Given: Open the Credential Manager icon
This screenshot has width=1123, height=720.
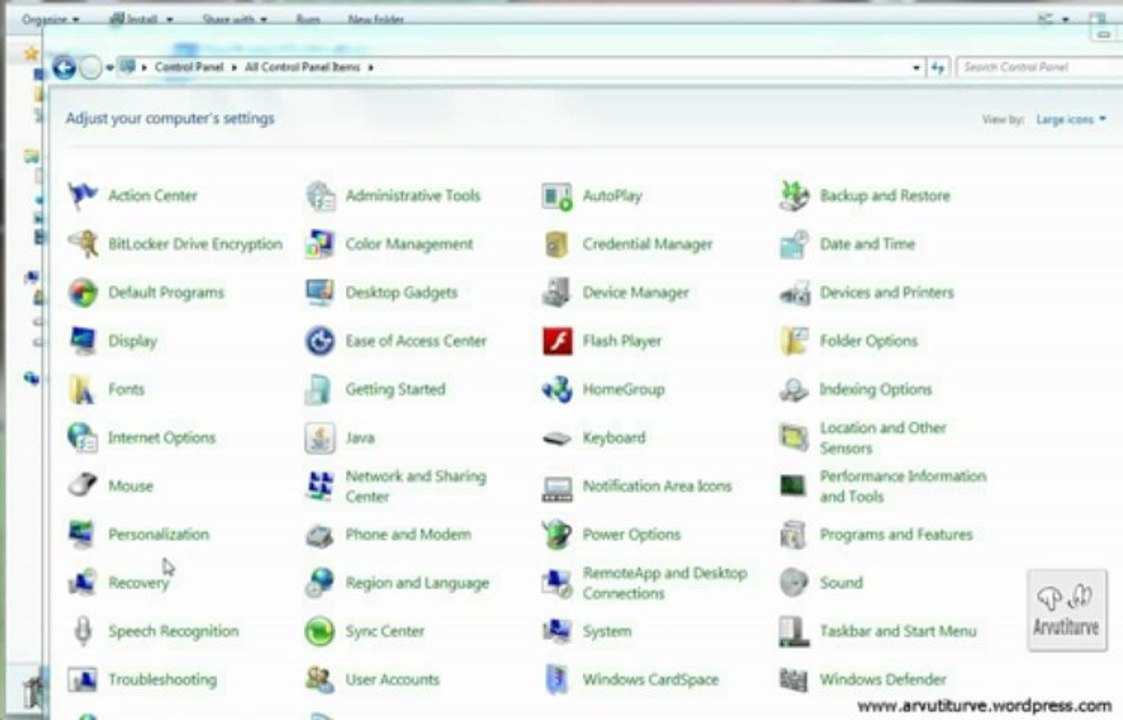Looking at the screenshot, I should pyautogui.click(x=557, y=244).
